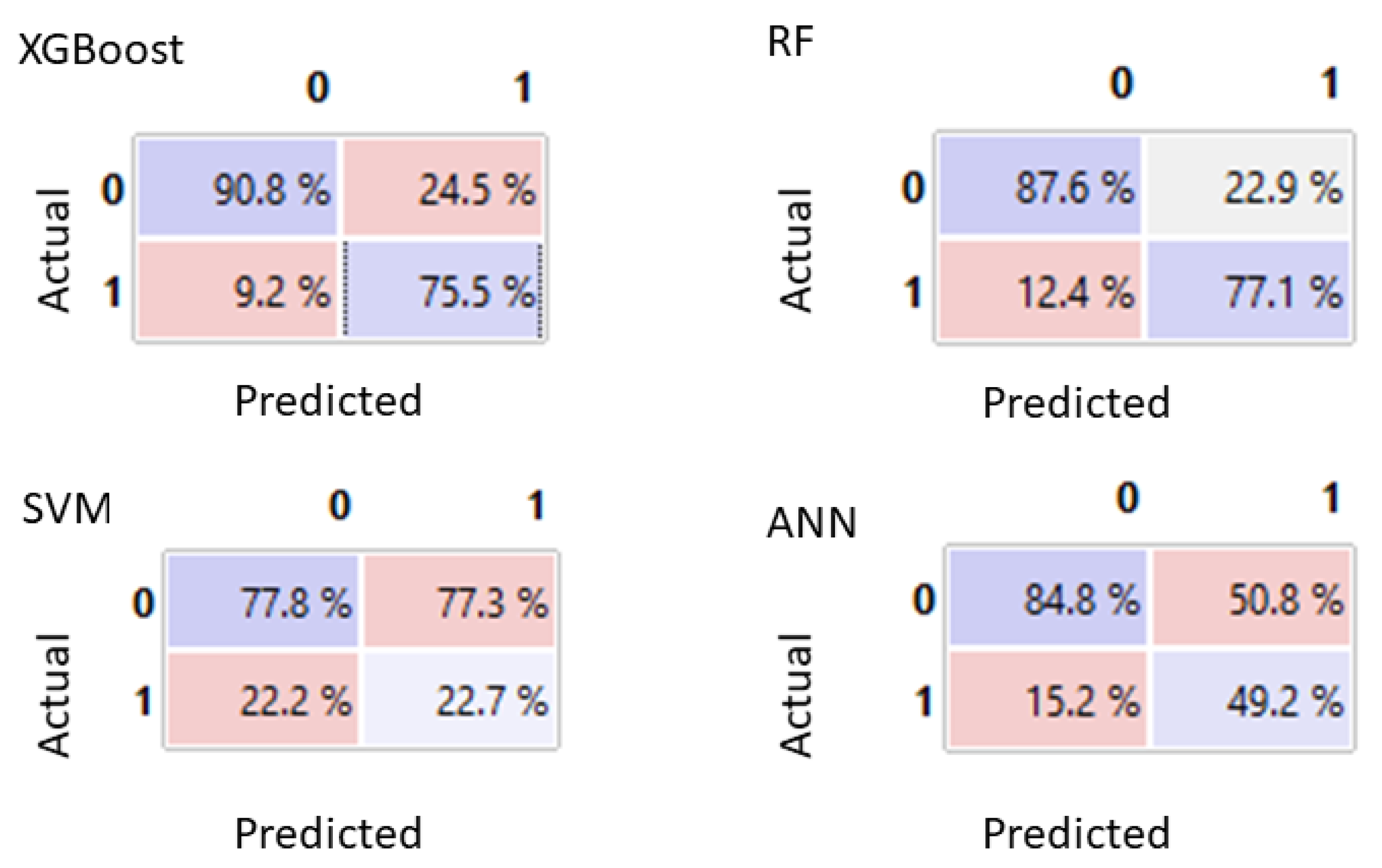Viewport: 1382px width, 868px height.
Task: Click the 77.3 % cell in SVM
Action: (x=459, y=601)
